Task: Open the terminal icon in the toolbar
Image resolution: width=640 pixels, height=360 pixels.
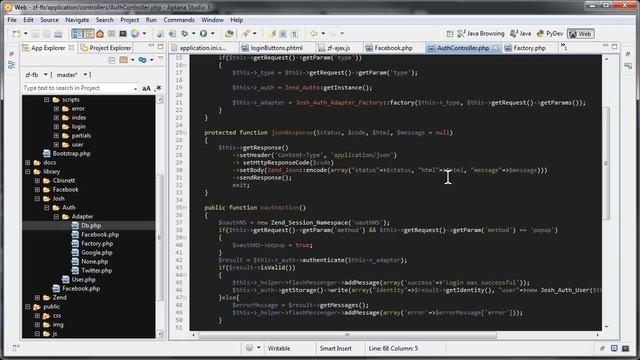Action: coord(123,34)
